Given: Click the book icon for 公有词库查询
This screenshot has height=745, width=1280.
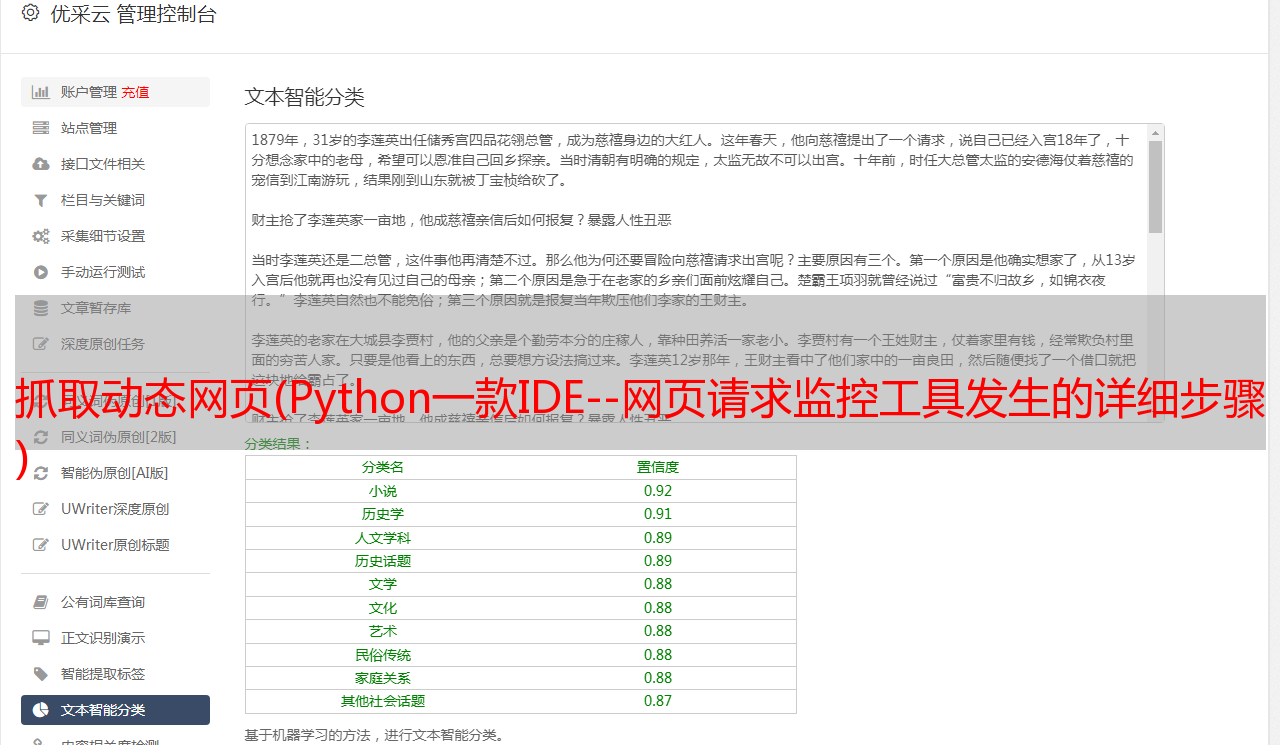Looking at the screenshot, I should [40, 602].
